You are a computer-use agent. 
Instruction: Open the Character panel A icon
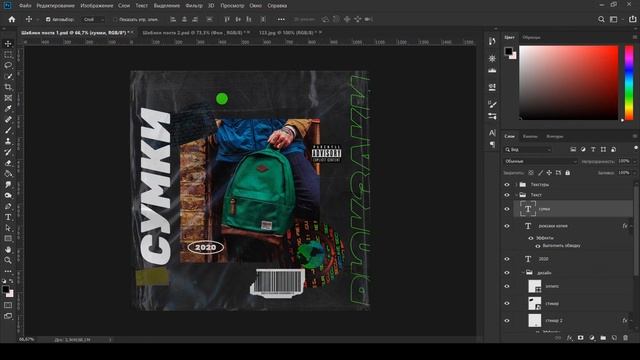tap(492, 133)
